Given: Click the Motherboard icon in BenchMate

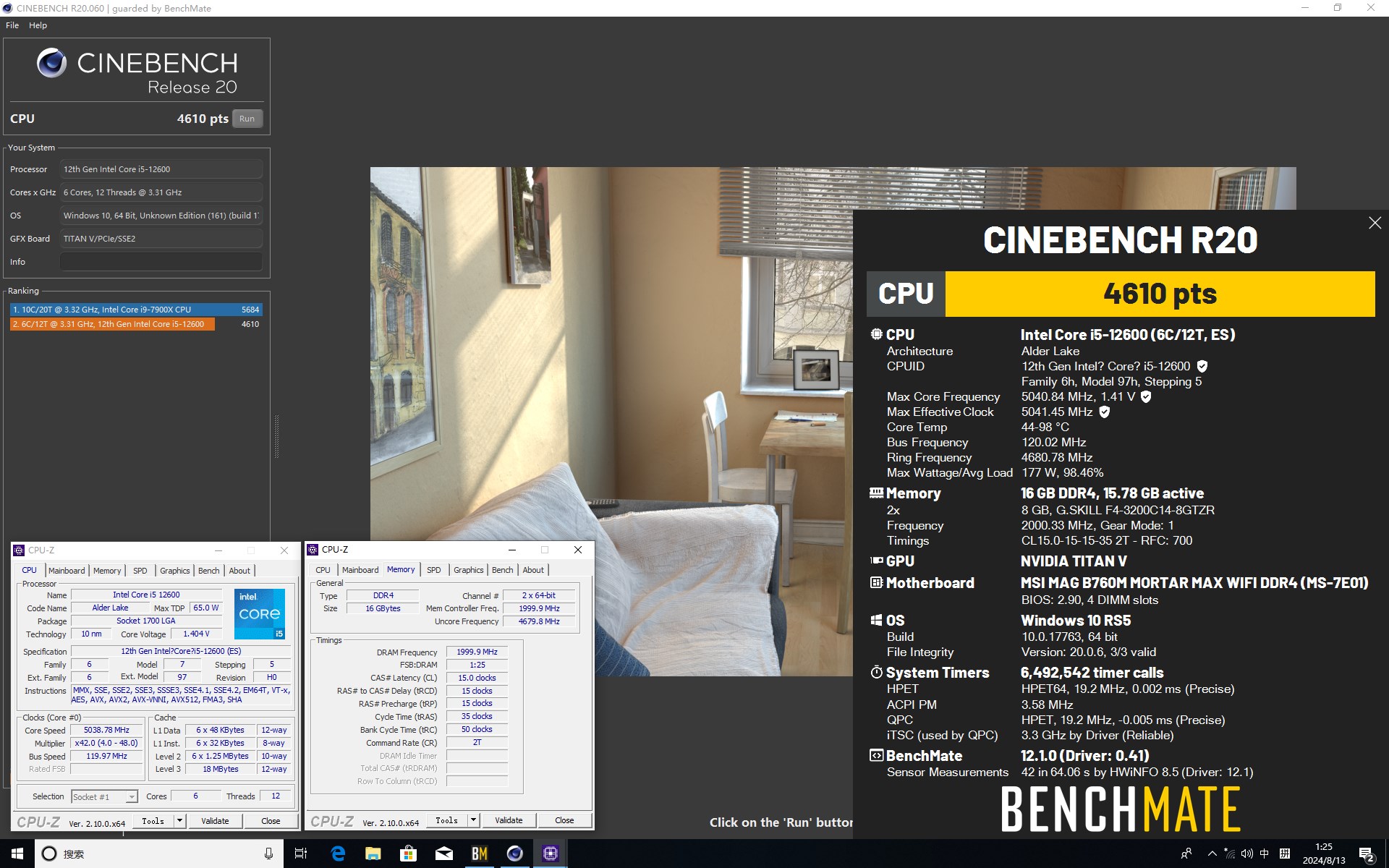Looking at the screenshot, I should coord(876,583).
